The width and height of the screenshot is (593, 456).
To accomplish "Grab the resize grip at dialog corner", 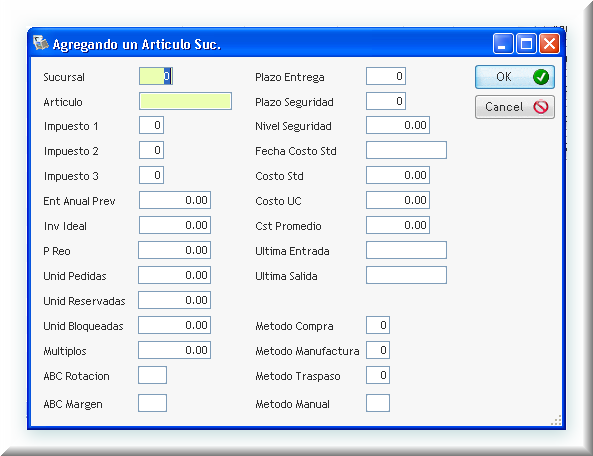I will [x=556, y=420].
